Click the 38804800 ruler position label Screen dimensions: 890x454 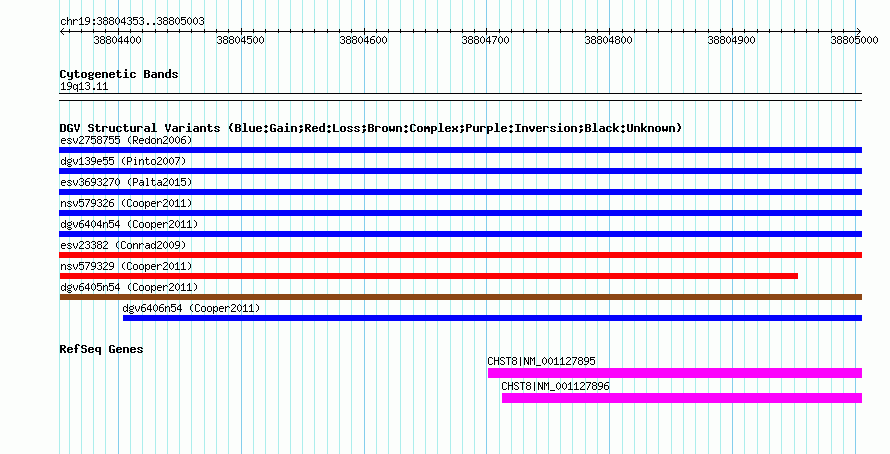tap(608, 40)
